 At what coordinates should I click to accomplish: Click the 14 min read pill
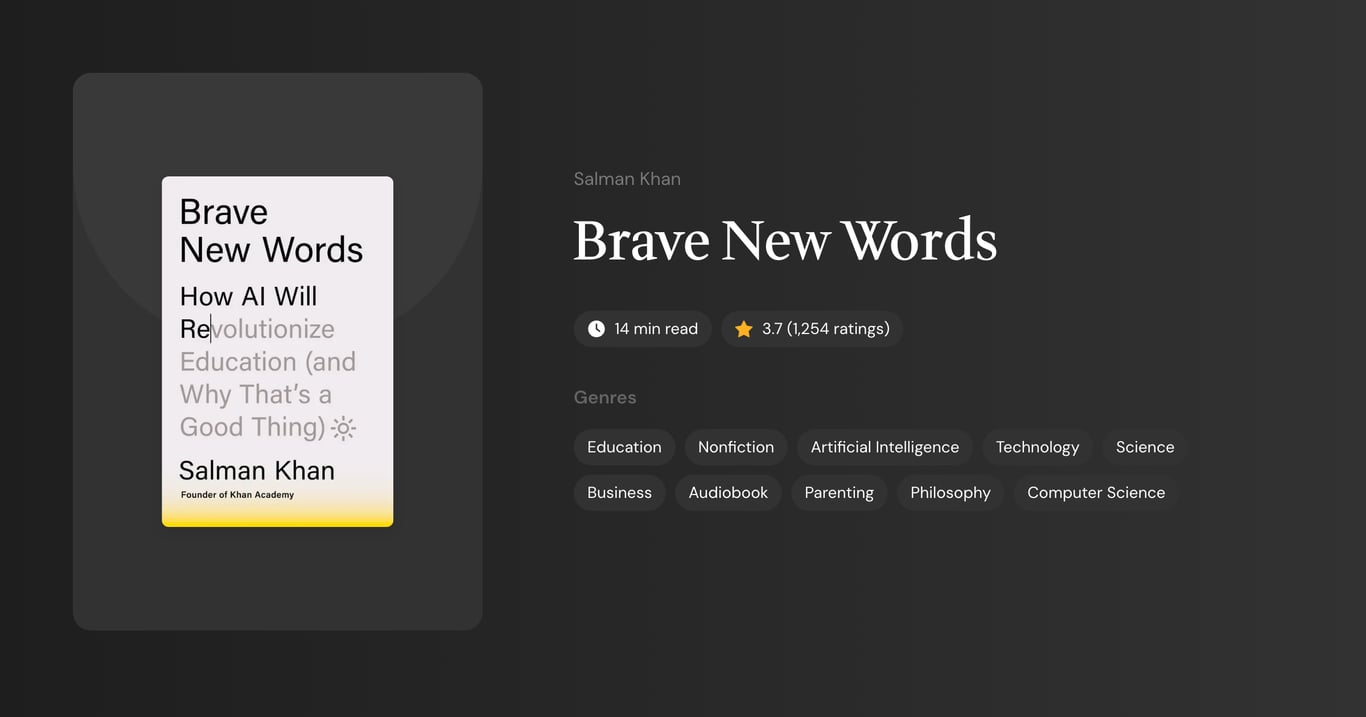tap(642, 328)
